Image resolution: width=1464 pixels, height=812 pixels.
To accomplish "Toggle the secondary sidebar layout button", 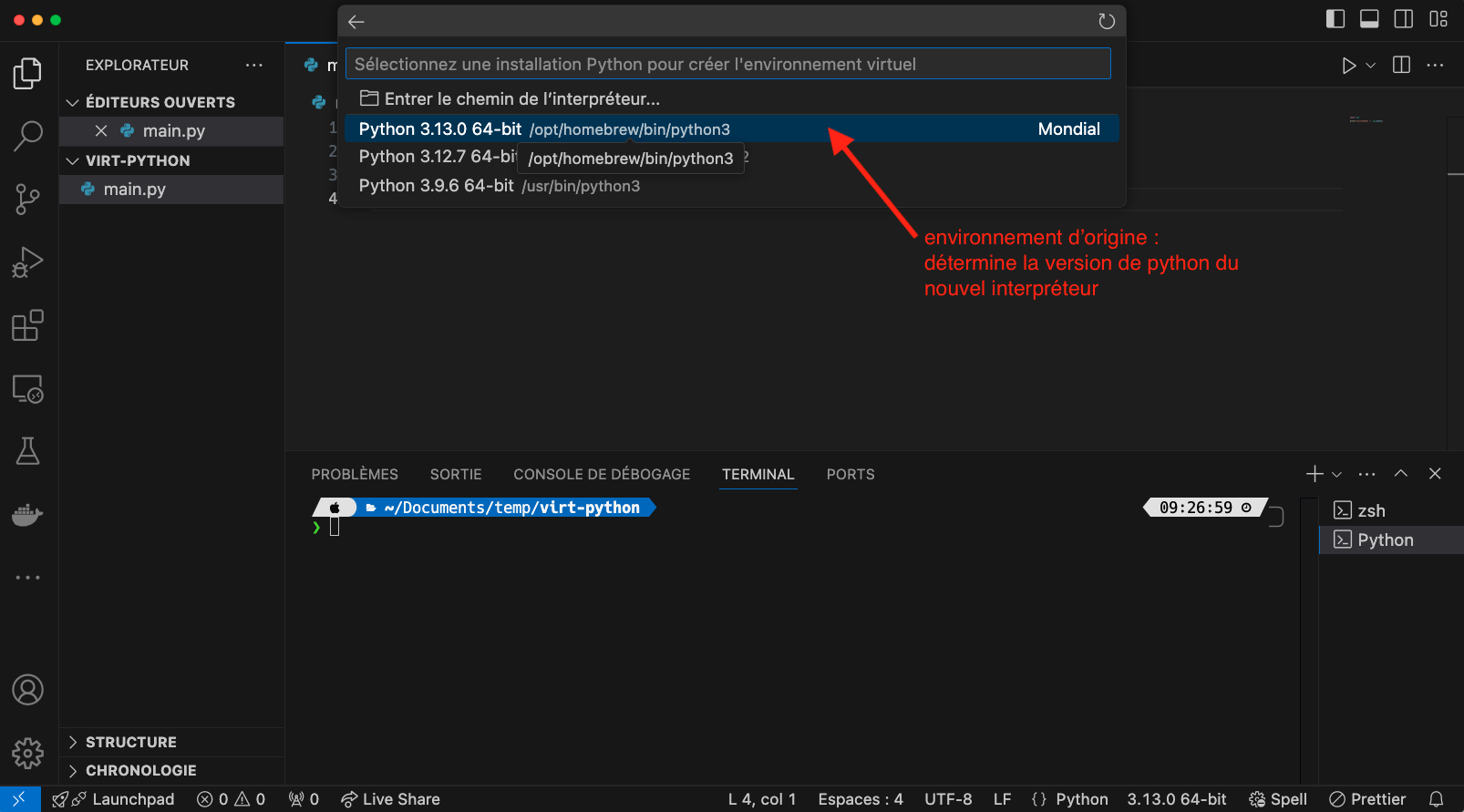I will click(x=1404, y=19).
